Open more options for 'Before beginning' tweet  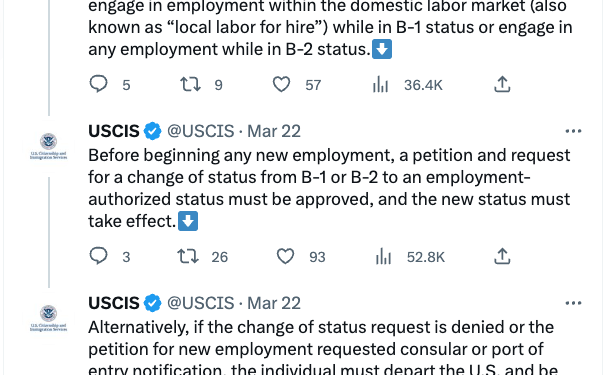[x=573, y=131]
